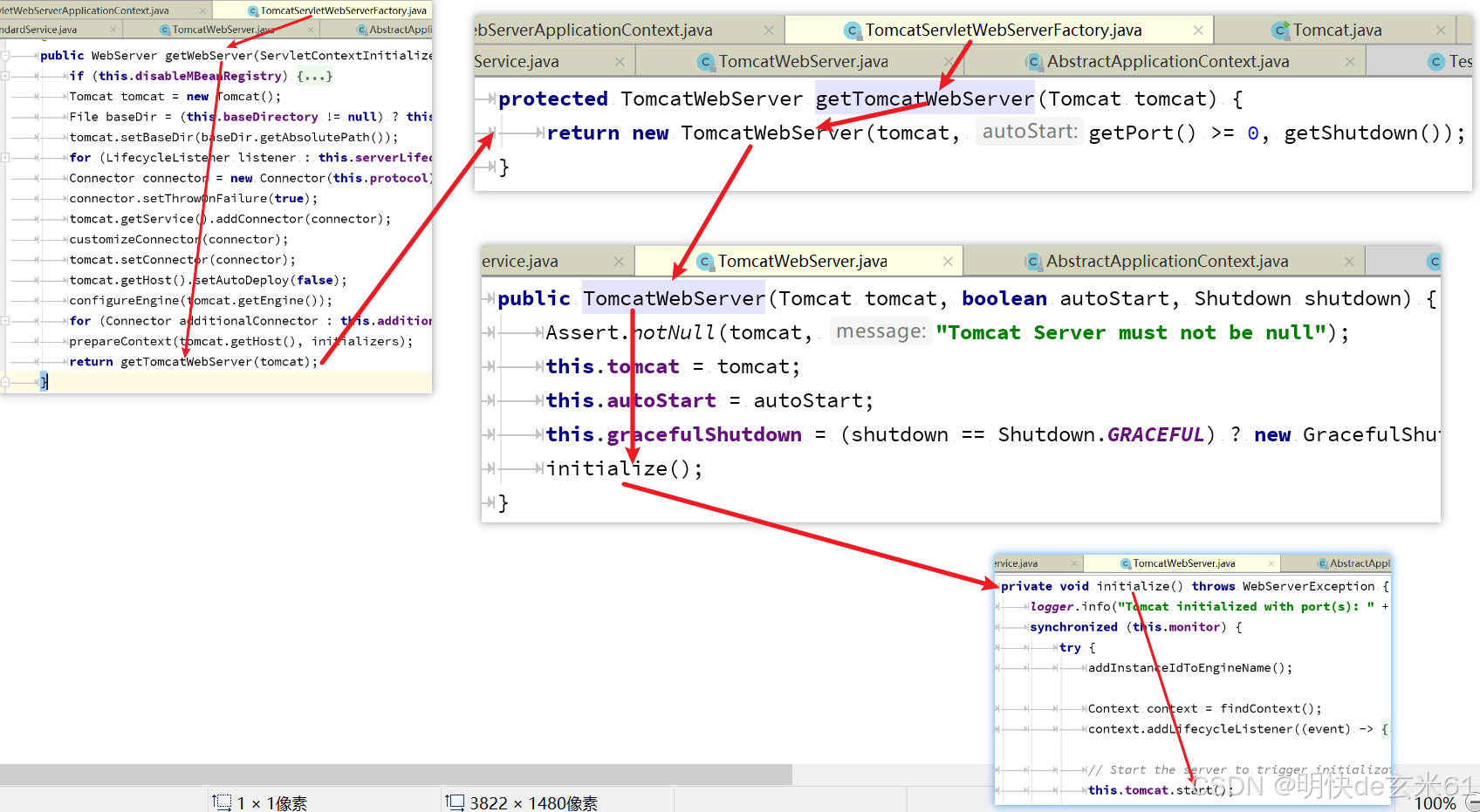Viewport: 1480px width, 812px height.
Task: Click the Tomcat.java class icon
Action: (1281, 31)
